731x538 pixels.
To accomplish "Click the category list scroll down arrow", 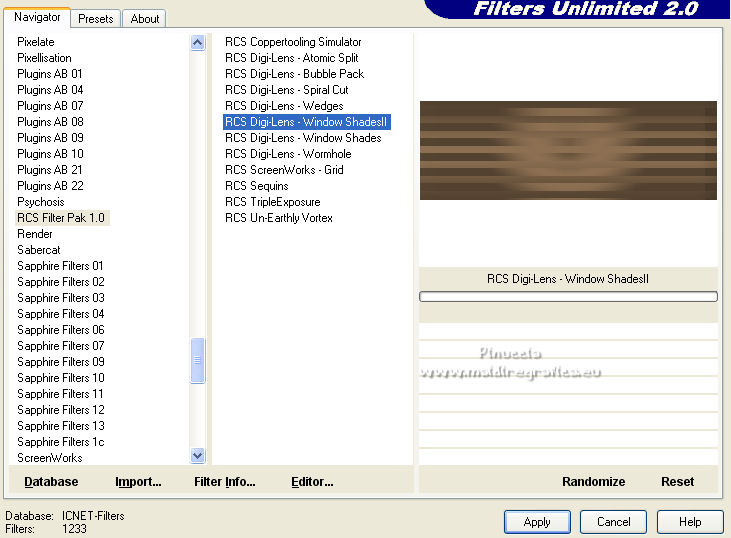I will pyautogui.click(x=198, y=455).
